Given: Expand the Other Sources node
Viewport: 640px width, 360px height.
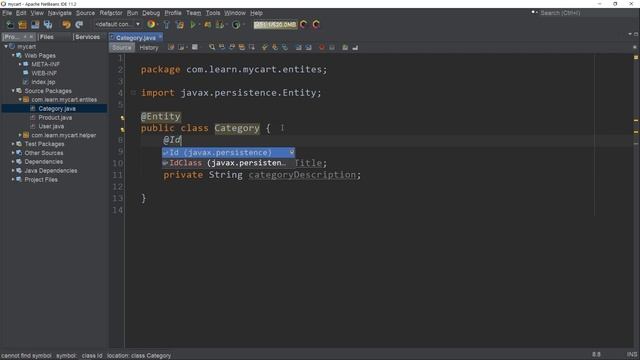Looking at the screenshot, I should click(13, 153).
